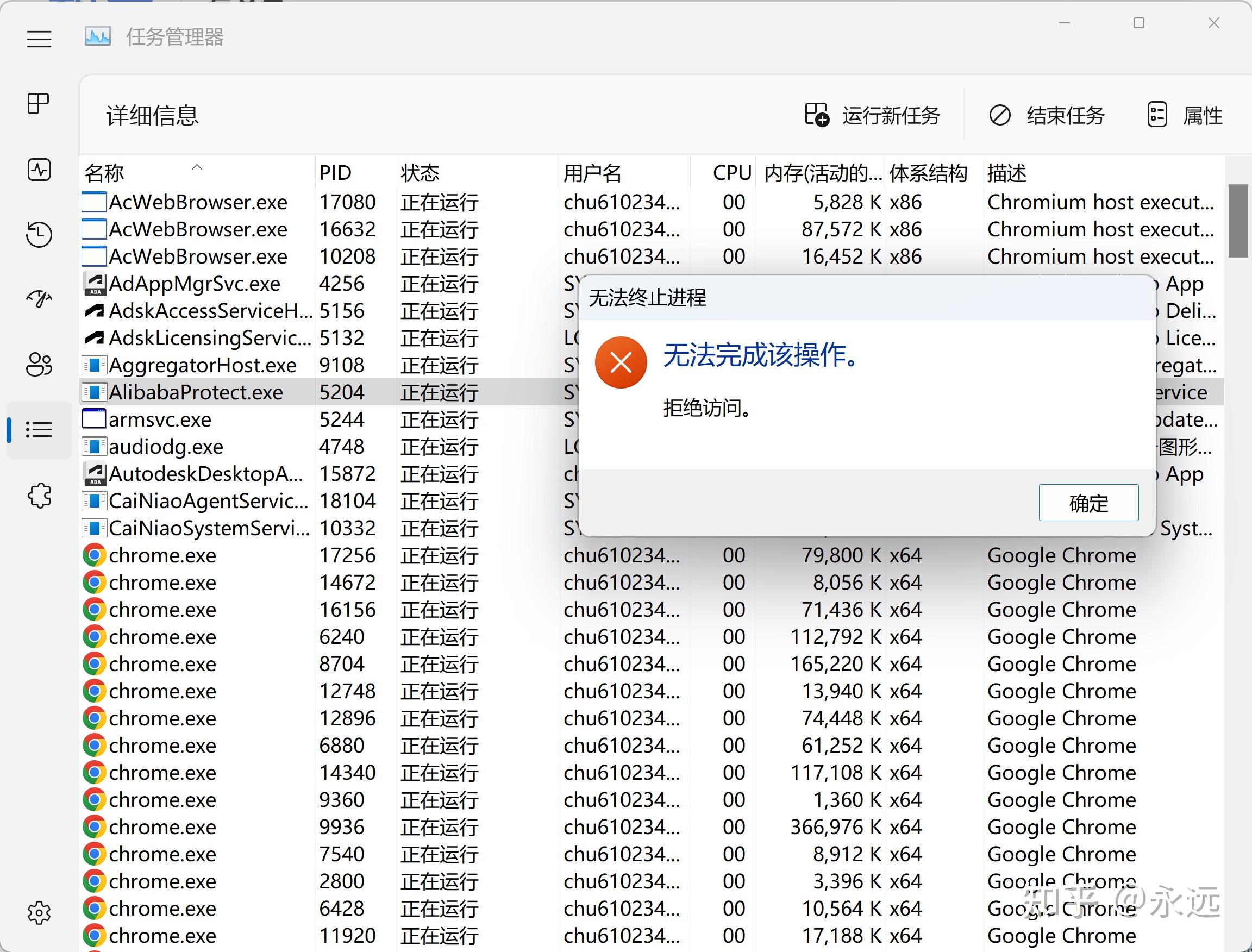Screen dimensions: 1252x952
Task: Click the sort arrow above 名称
Action: (x=197, y=167)
